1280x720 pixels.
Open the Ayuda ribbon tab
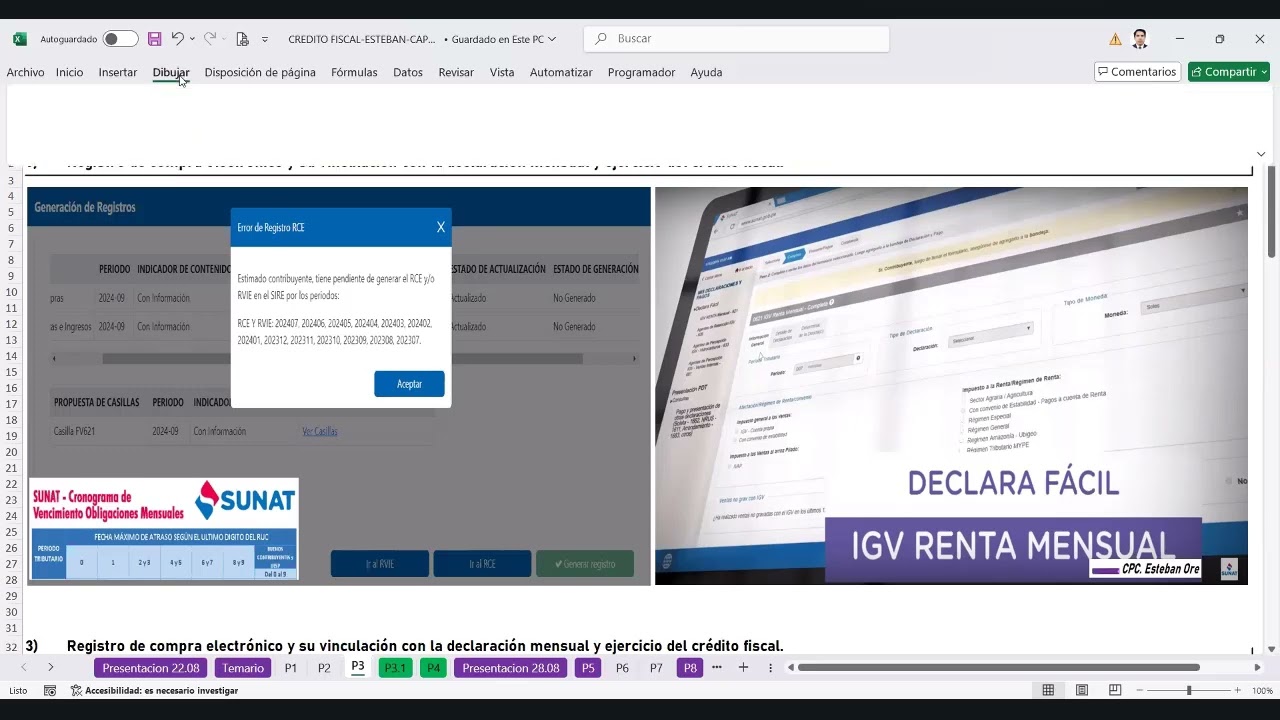pos(706,72)
